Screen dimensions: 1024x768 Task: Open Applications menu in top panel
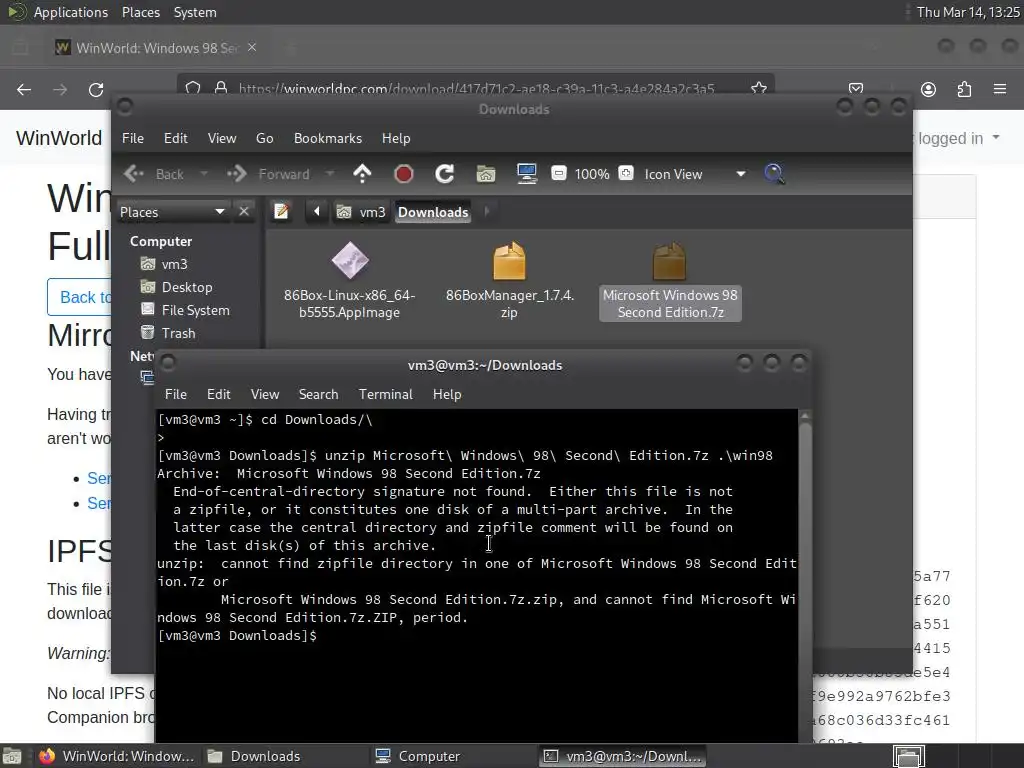tap(71, 12)
